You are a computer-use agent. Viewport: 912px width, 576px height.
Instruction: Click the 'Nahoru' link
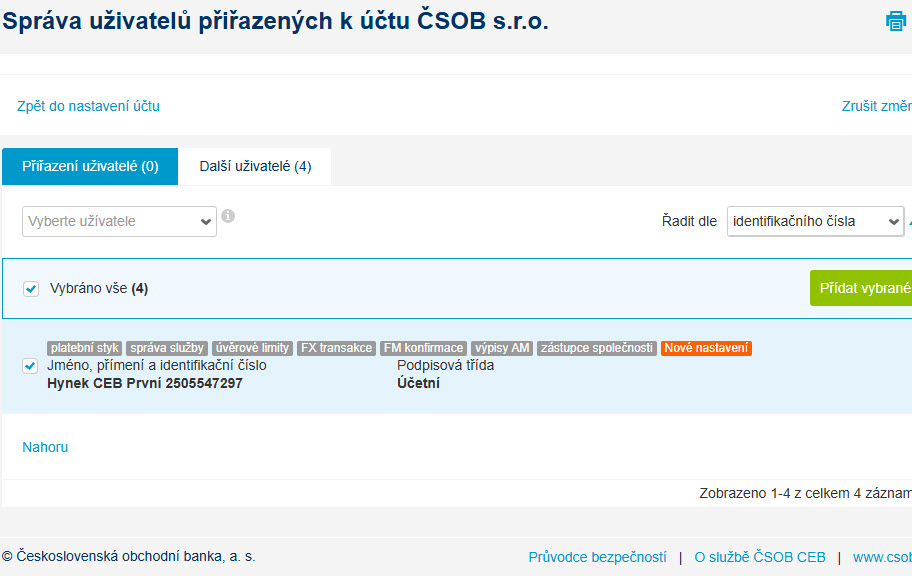pyautogui.click(x=45, y=447)
